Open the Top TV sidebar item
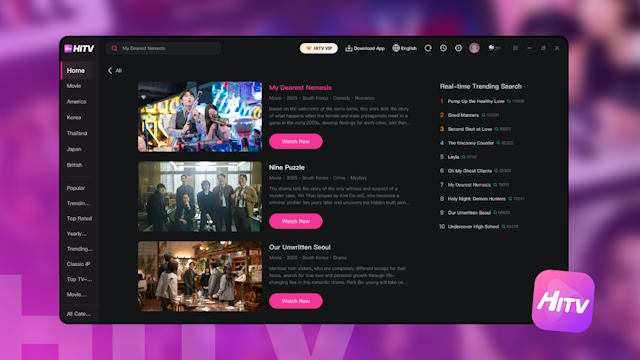The image size is (640, 360). point(79,280)
